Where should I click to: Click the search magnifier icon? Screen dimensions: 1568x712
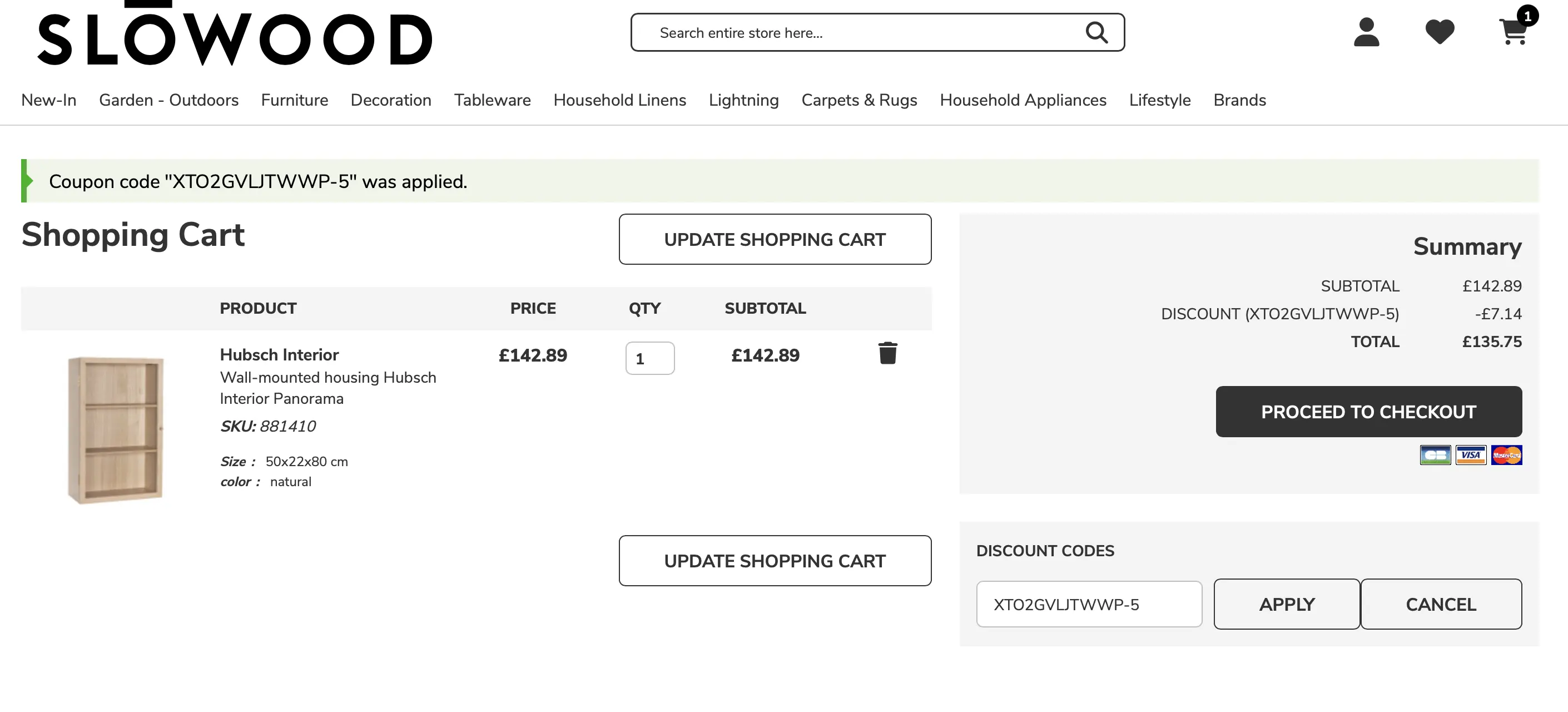coord(1096,32)
